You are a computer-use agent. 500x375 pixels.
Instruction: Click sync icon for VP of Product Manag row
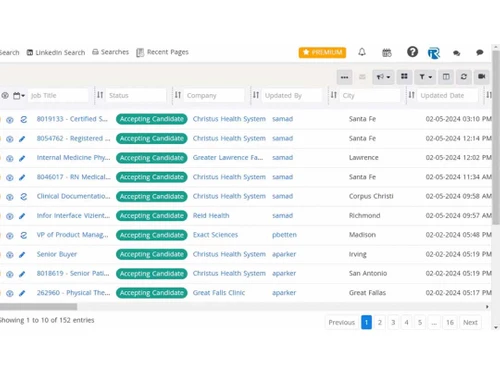coord(23,235)
